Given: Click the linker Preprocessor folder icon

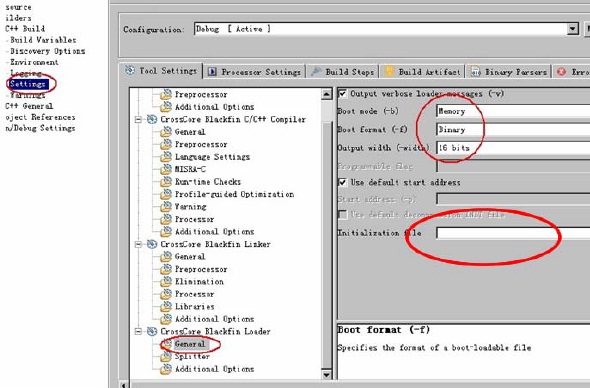Looking at the screenshot, I should pos(166,269).
